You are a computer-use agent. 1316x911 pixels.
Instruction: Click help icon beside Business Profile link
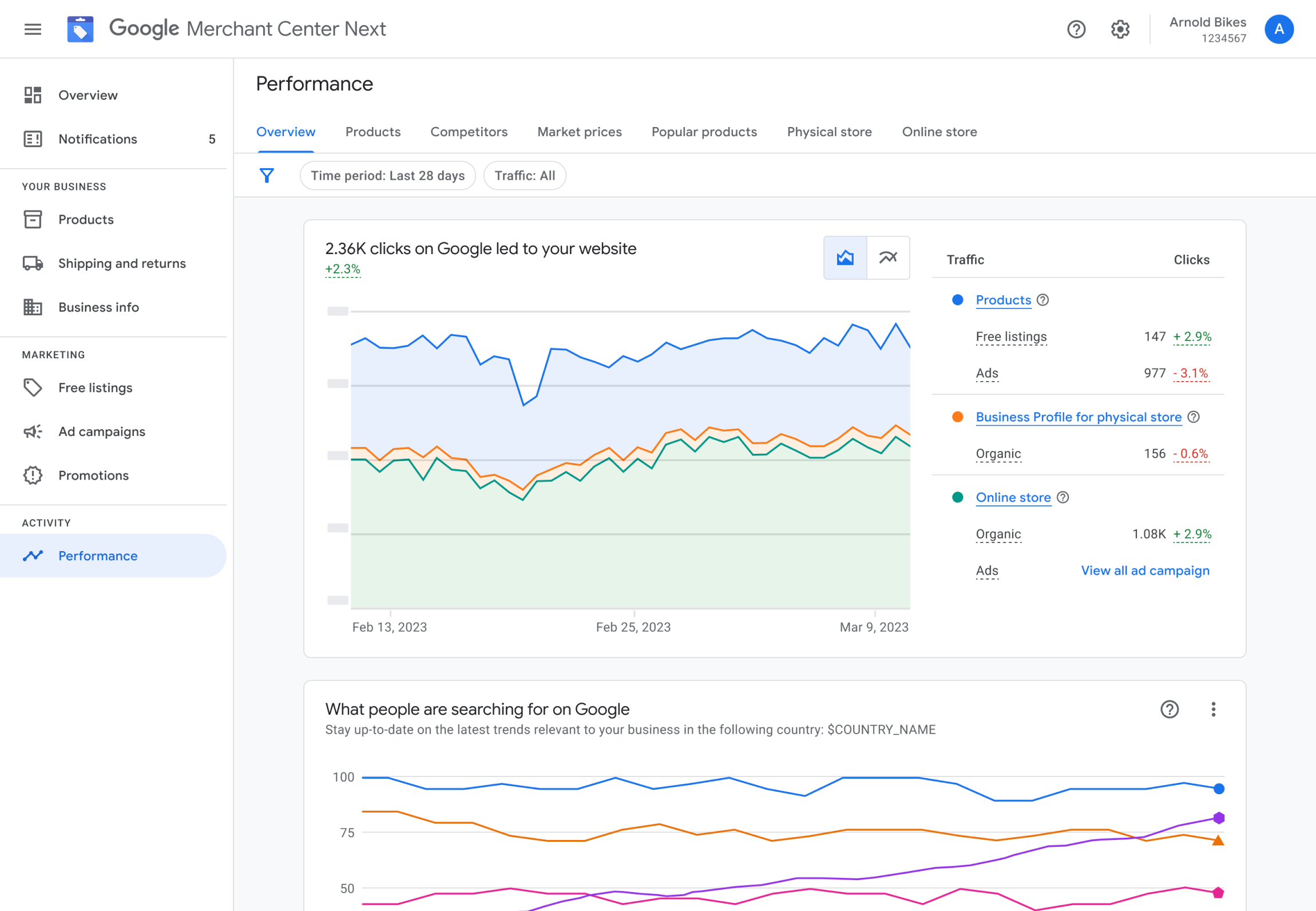(x=1193, y=417)
